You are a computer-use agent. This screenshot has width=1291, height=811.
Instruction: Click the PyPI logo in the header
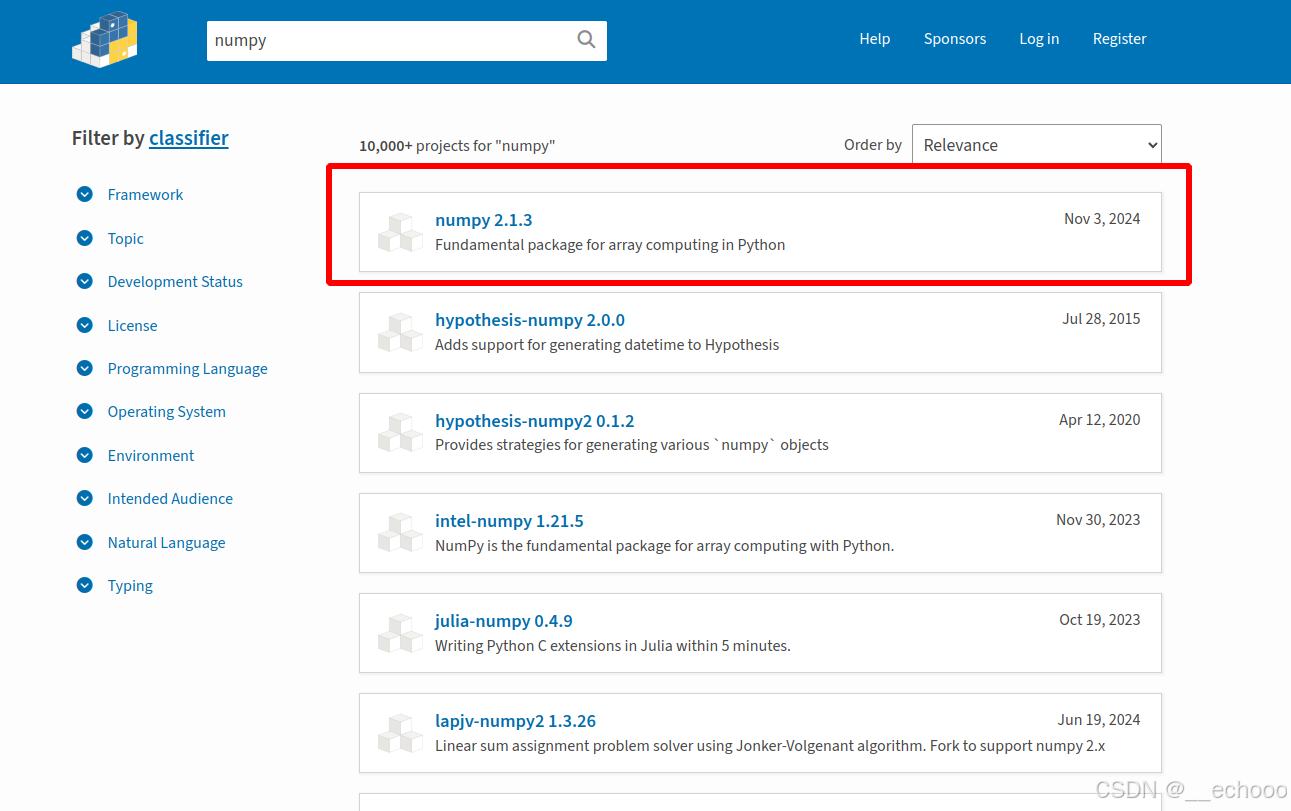pos(106,39)
